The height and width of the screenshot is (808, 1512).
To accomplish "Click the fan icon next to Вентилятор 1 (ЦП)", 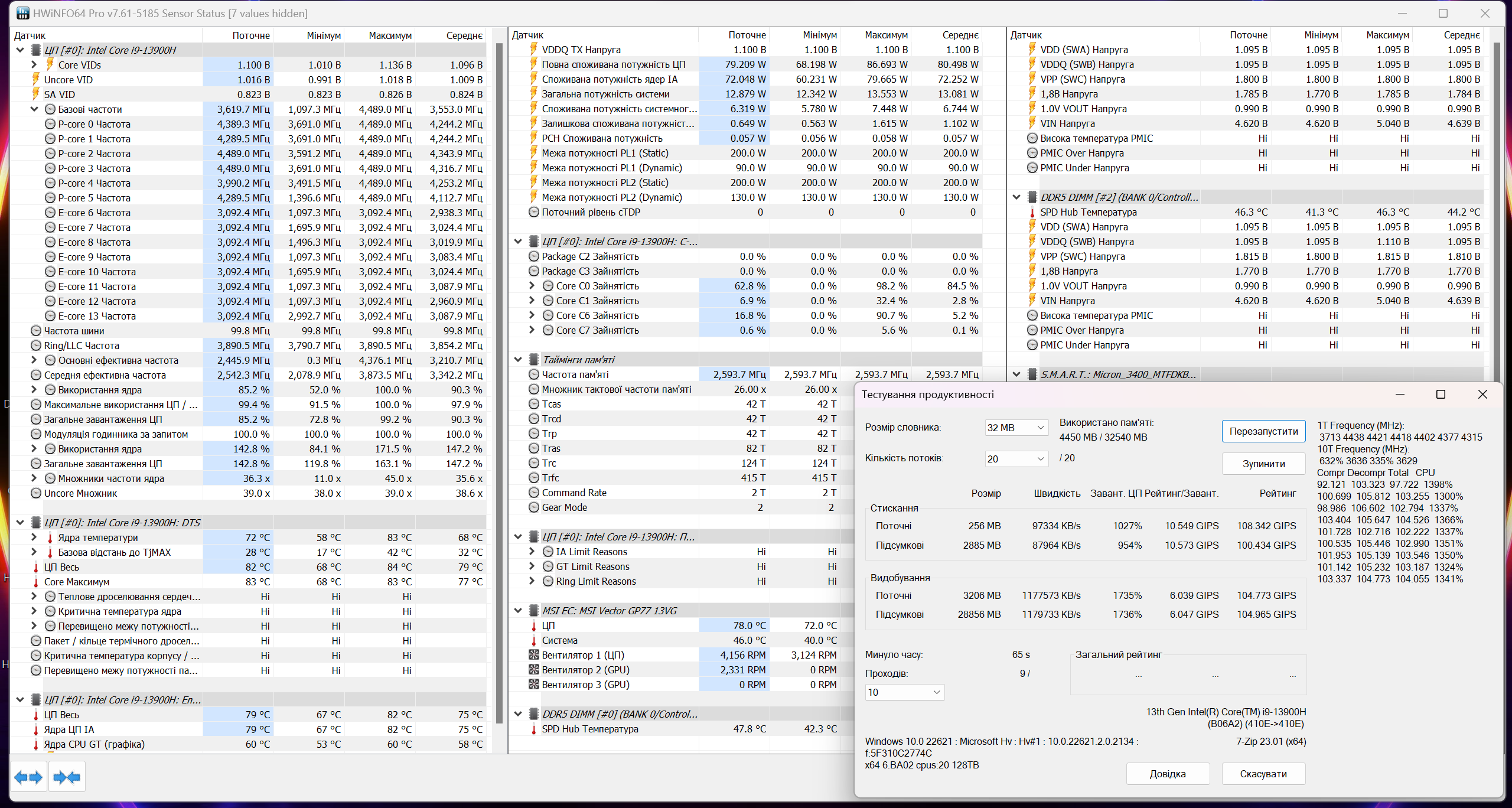I will coord(534,655).
